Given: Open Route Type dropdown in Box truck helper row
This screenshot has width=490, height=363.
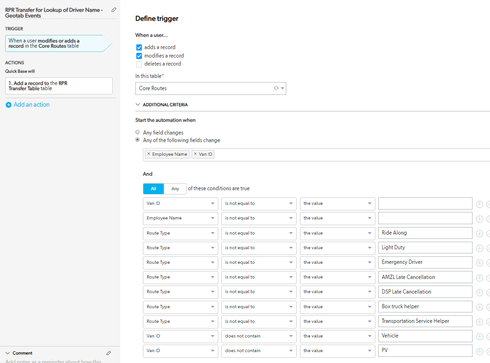Looking at the screenshot, I should (180, 307).
